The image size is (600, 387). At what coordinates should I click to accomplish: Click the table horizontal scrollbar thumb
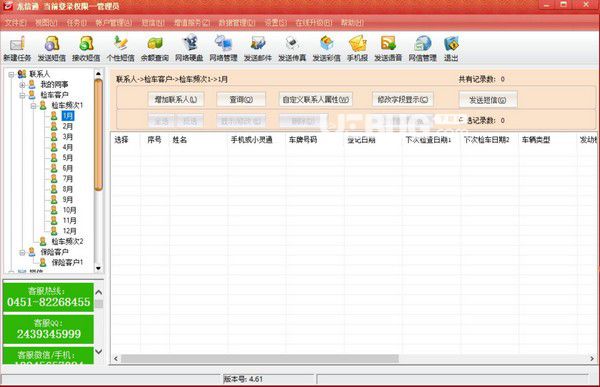[x=260, y=359]
